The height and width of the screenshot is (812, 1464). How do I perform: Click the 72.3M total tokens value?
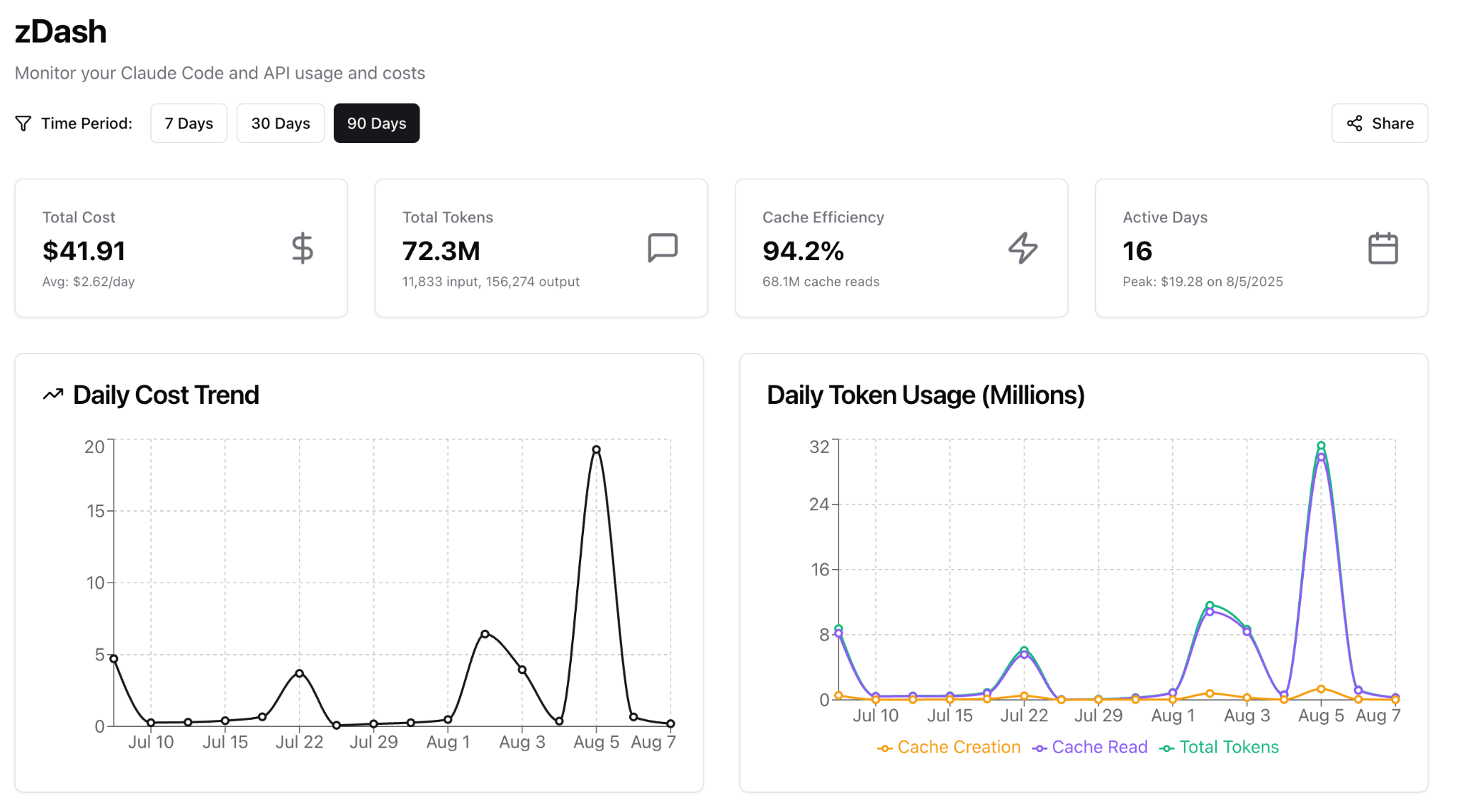pos(441,251)
